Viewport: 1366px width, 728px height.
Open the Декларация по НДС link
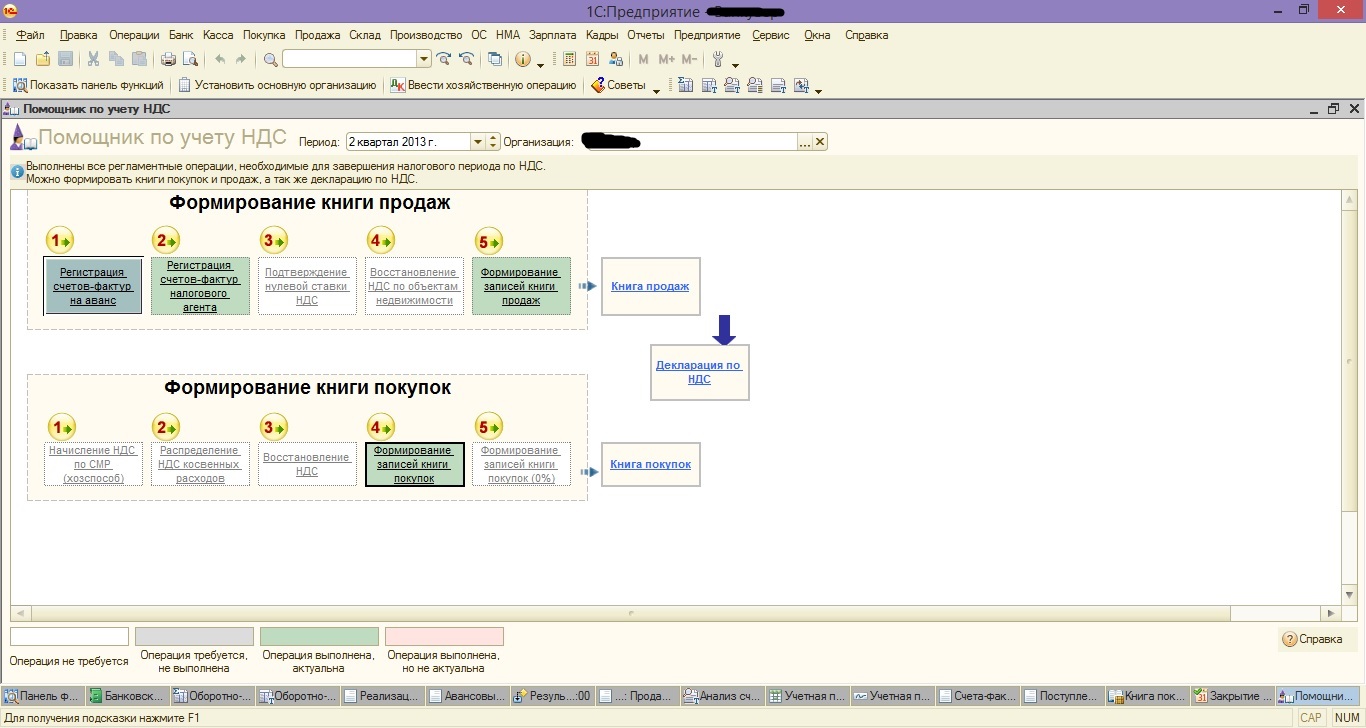pyautogui.click(x=699, y=372)
